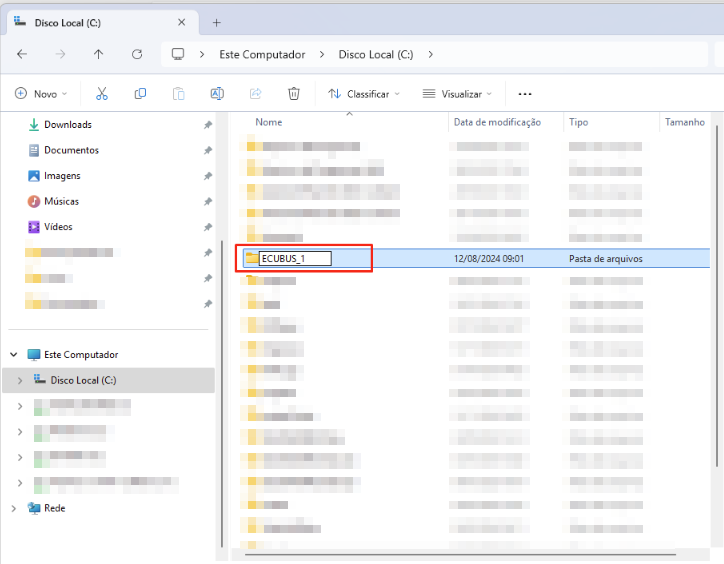Click the Cut scissors icon
Image resolution: width=724 pixels, height=564 pixels.
click(101, 93)
